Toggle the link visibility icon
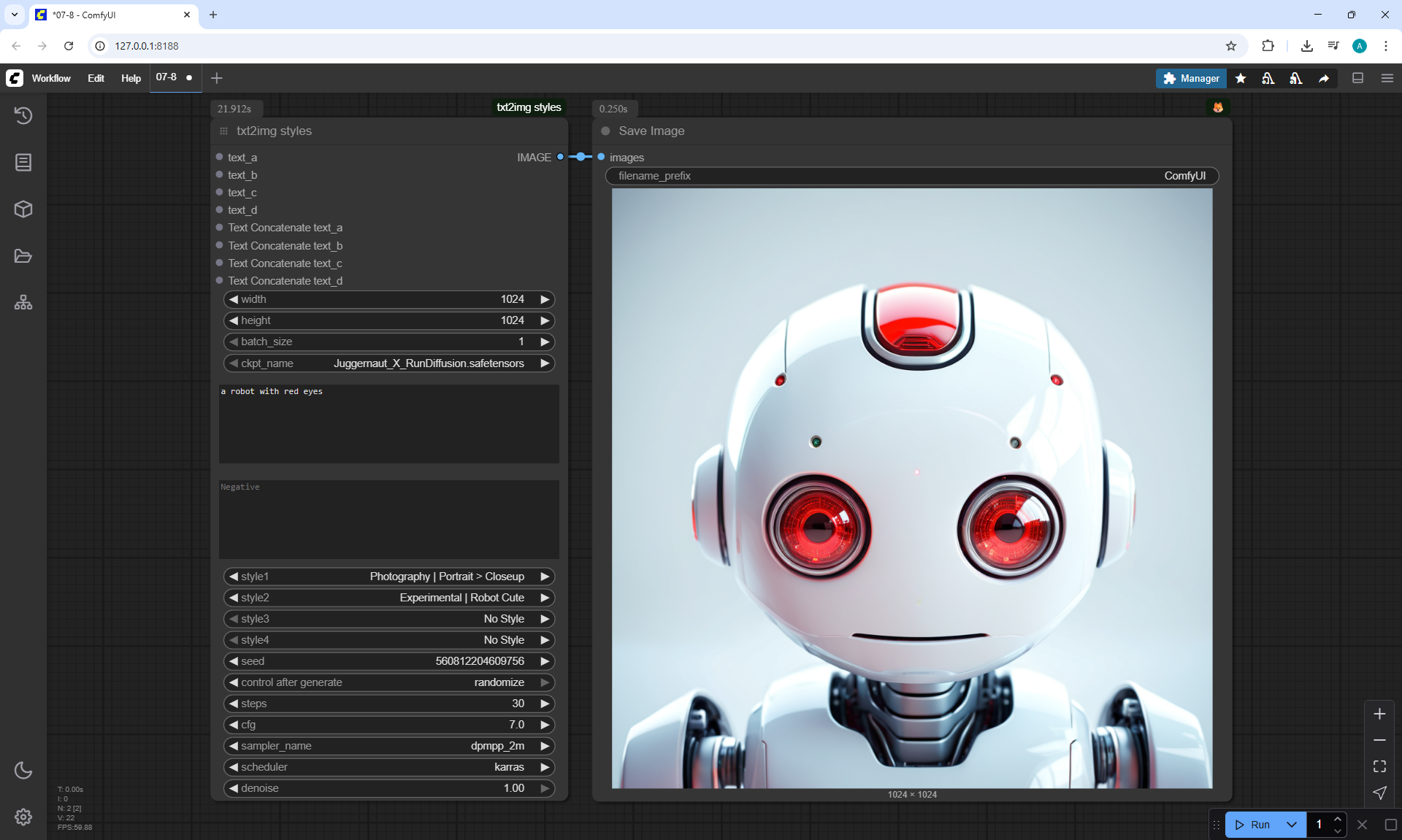The height and width of the screenshot is (840, 1402). 1379,793
